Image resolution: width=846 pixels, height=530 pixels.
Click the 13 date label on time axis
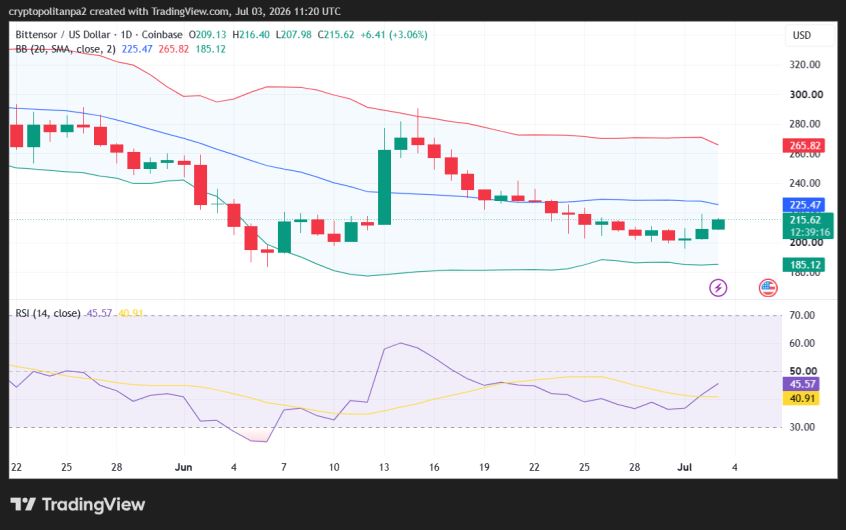384,467
